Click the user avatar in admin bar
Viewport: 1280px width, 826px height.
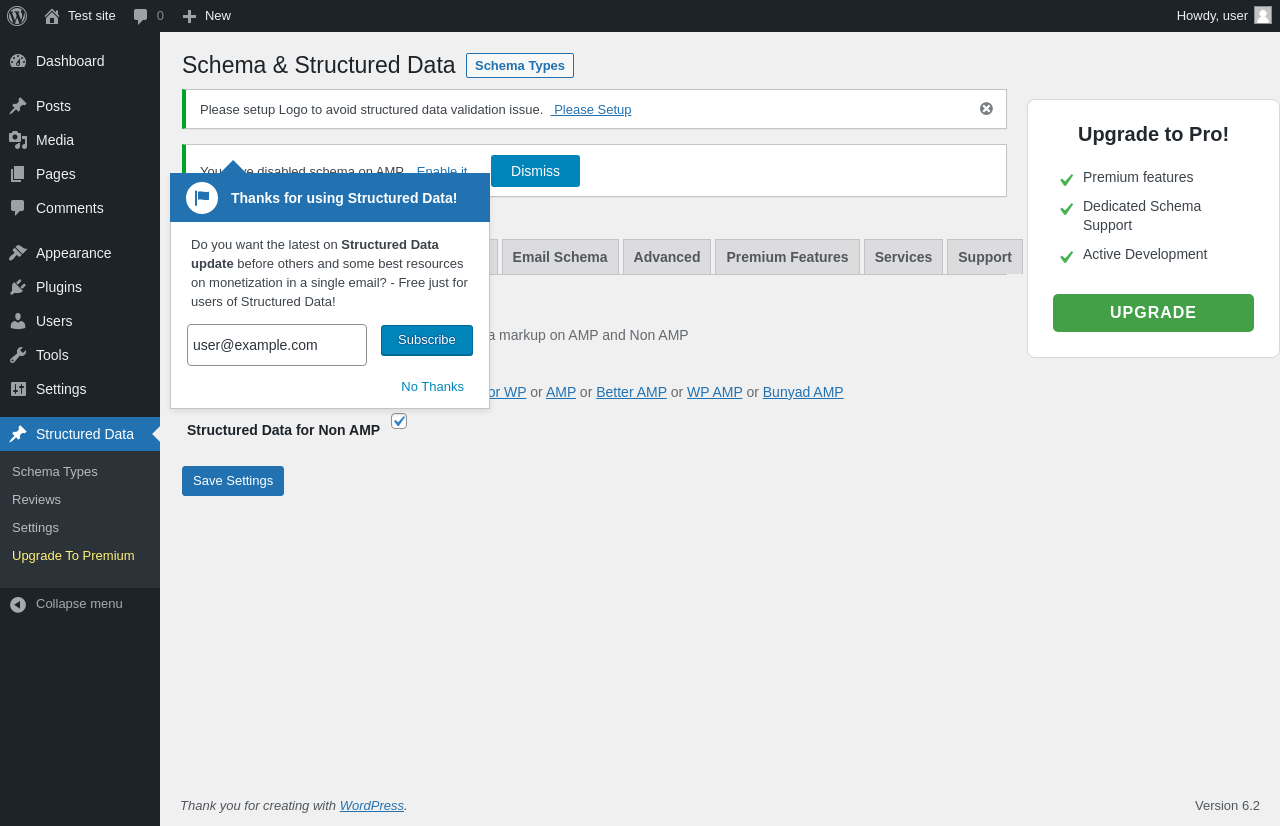pos(1263,15)
